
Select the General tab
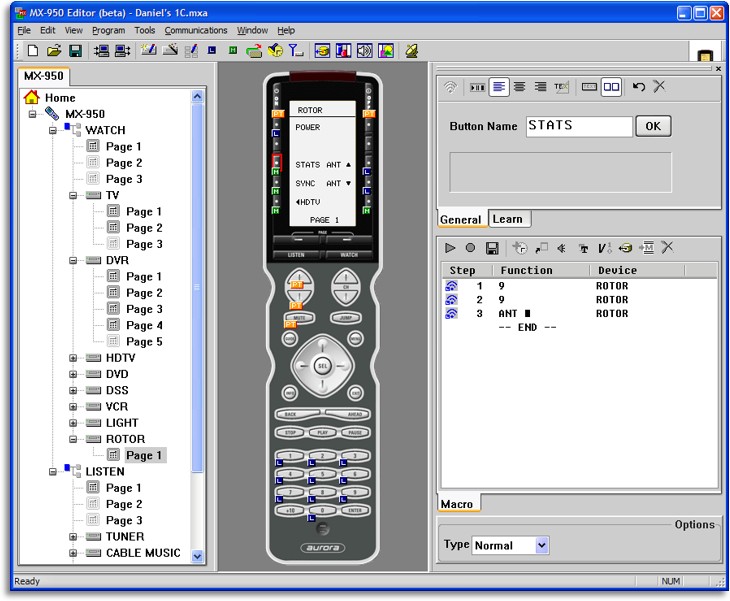click(461, 219)
